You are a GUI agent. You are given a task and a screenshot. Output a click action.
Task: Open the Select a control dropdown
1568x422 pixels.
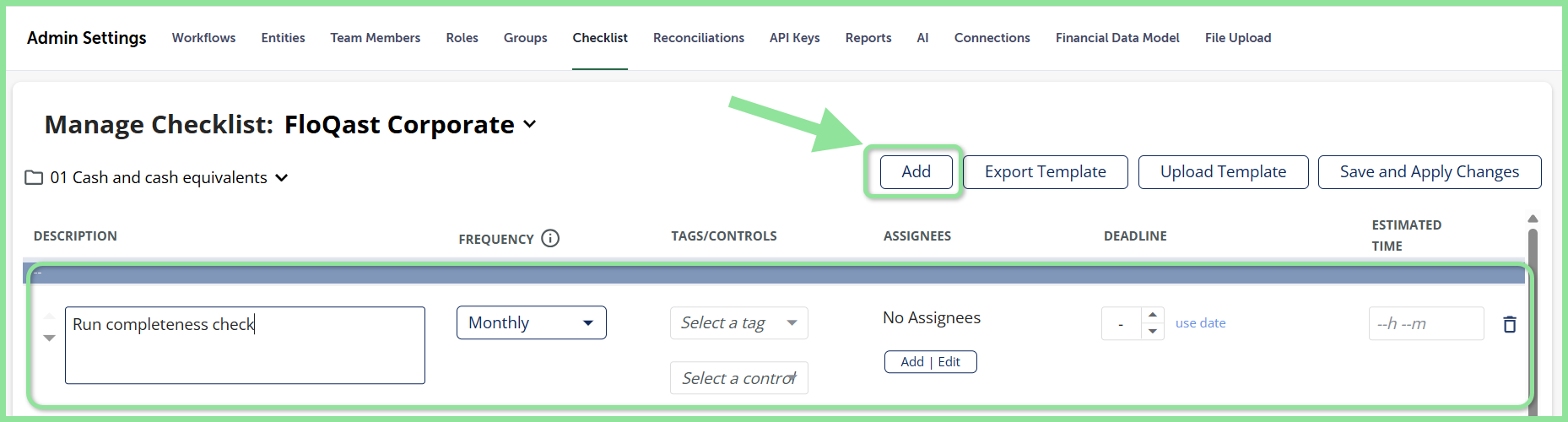(739, 378)
